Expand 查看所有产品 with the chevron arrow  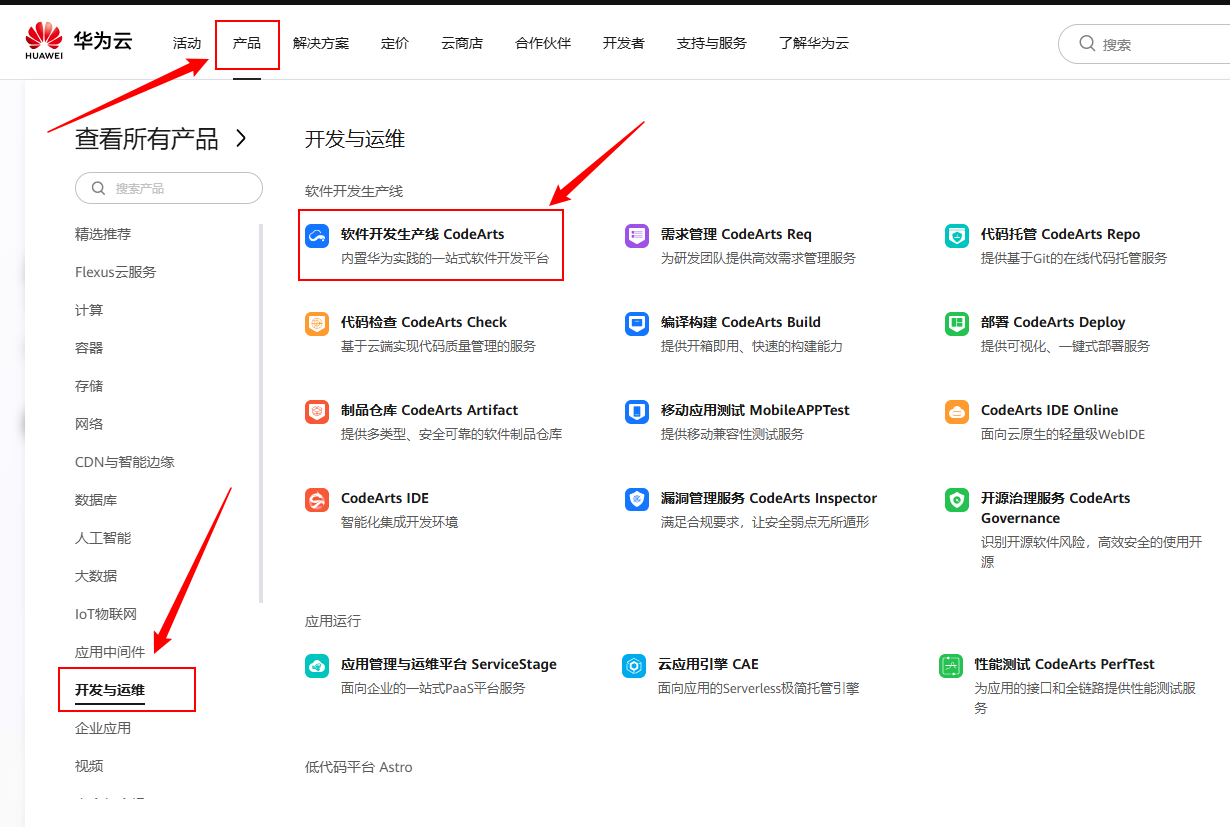point(241,138)
